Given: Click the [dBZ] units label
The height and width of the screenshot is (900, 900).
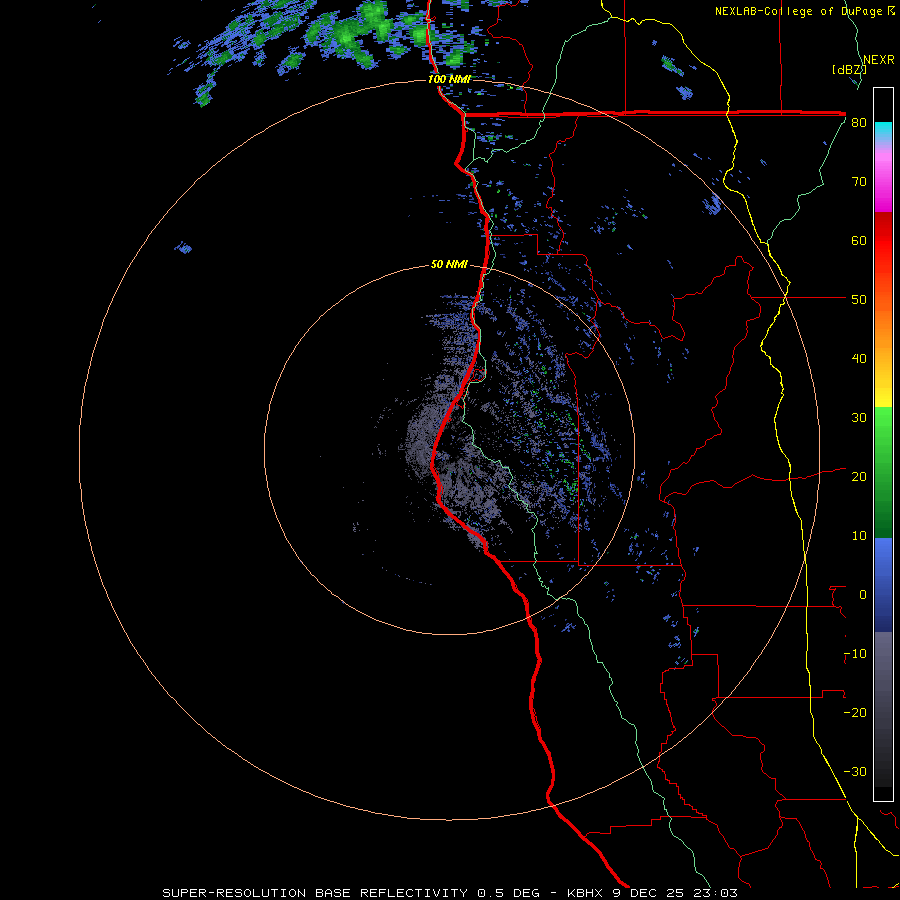Looking at the screenshot, I should point(849,70).
